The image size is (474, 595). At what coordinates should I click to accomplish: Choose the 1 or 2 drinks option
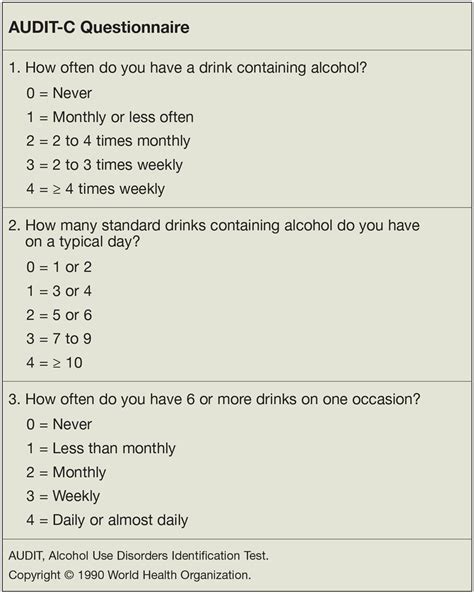(x=59, y=267)
